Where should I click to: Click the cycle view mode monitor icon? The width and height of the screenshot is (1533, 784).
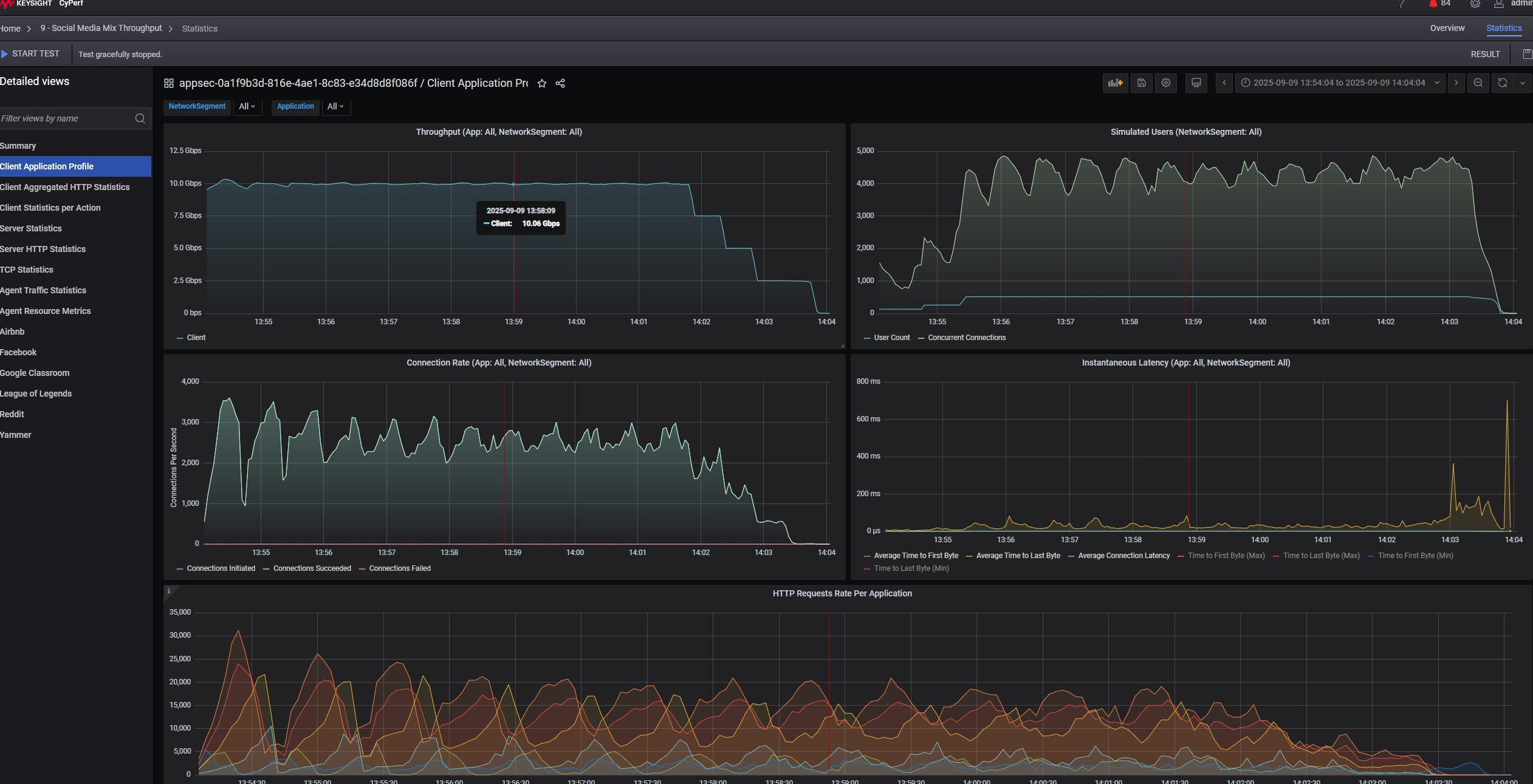(1196, 83)
